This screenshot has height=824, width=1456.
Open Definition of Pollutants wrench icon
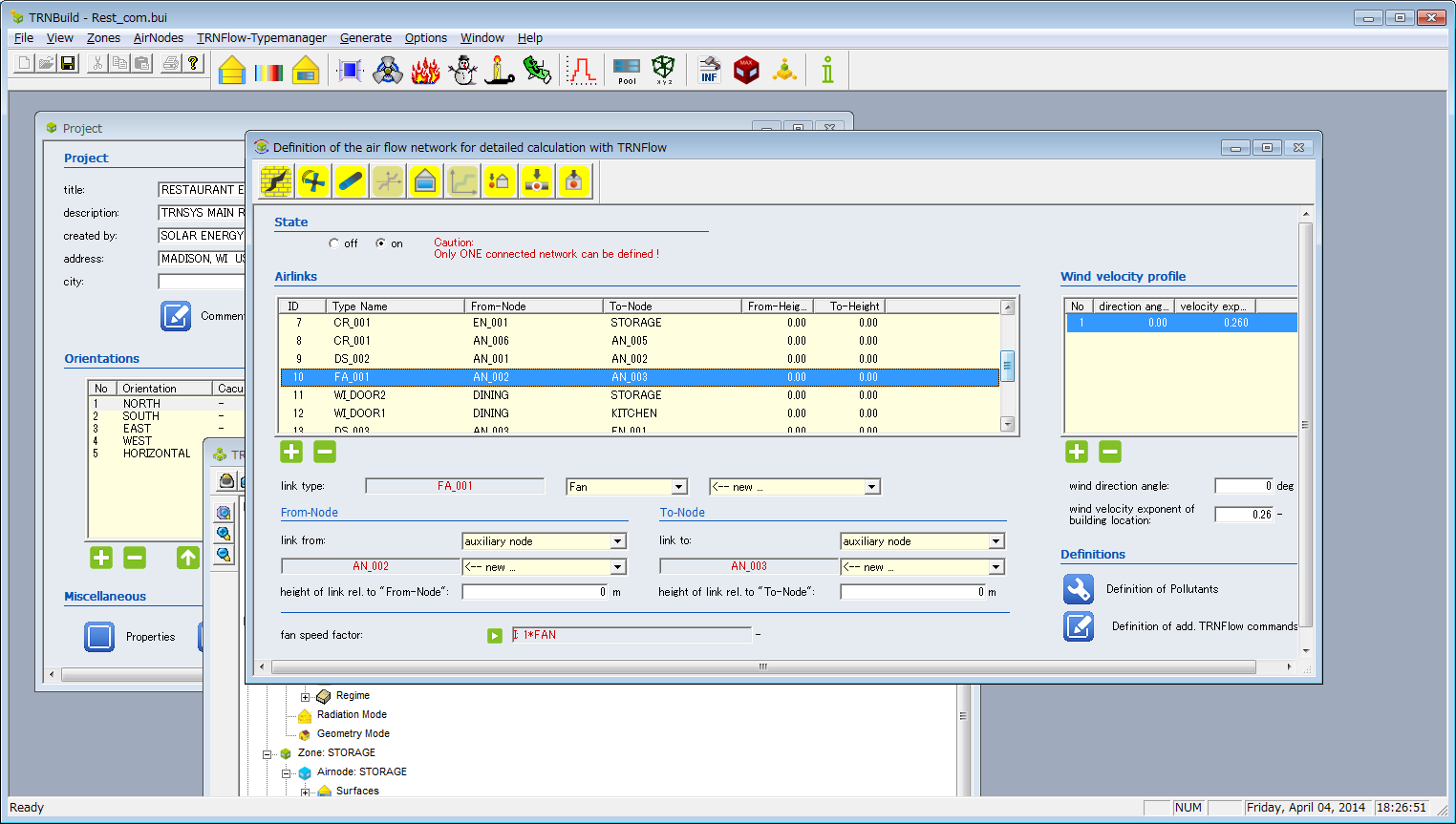(1079, 589)
